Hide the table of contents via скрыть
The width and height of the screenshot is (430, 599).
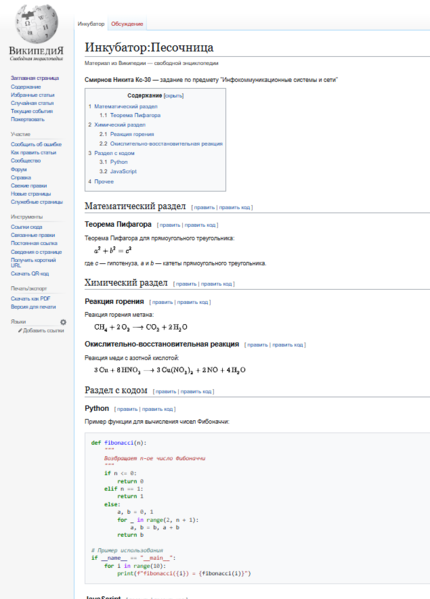(x=174, y=96)
